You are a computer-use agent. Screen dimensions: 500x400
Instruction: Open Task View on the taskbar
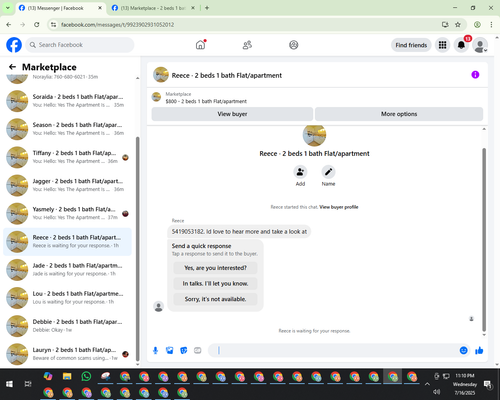(x=28, y=384)
